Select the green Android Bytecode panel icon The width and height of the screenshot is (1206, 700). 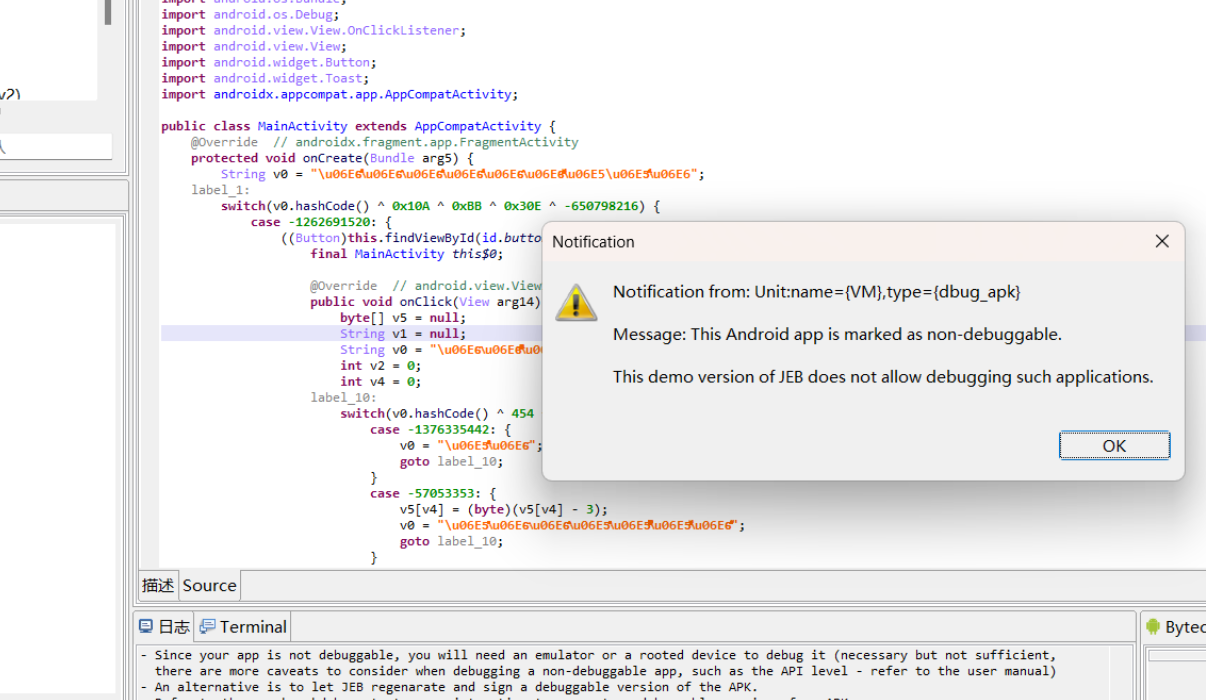[1153, 627]
